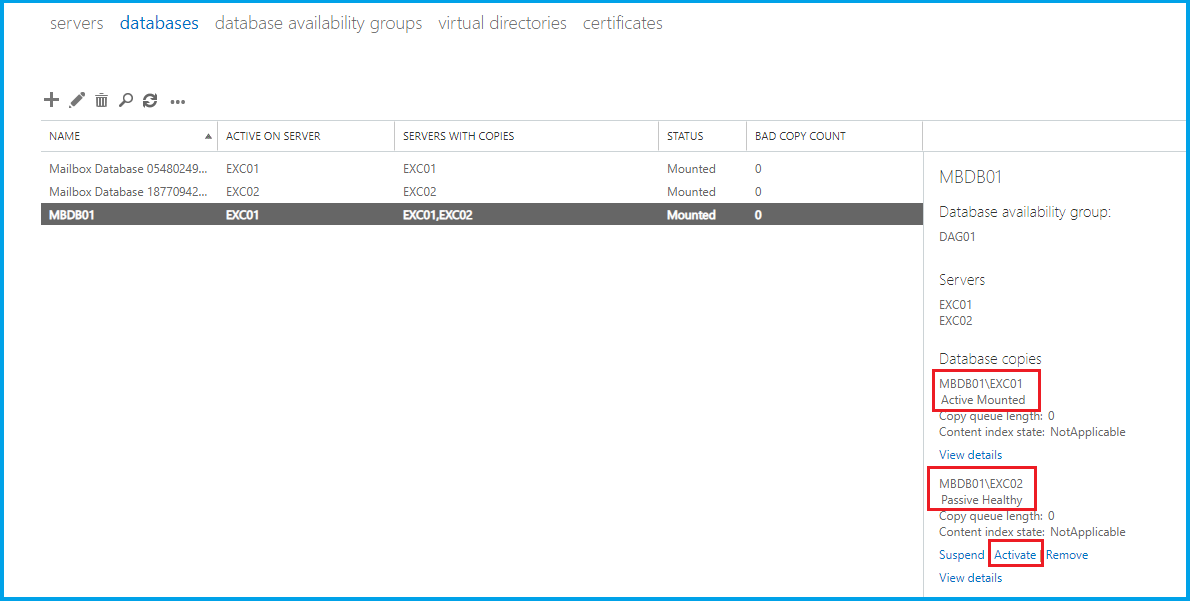Open the more options ellipsis menu
The width and height of the screenshot is (1190, 601).
(x=178, y=101)
